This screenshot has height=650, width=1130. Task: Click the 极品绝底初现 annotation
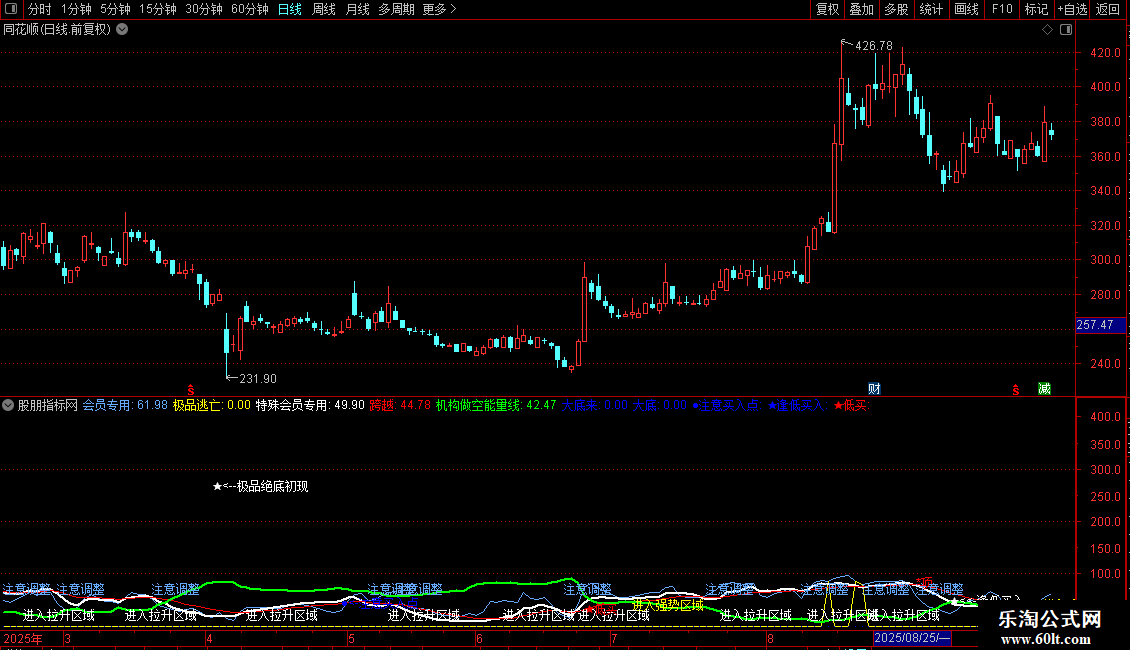[x=261, y=486]
